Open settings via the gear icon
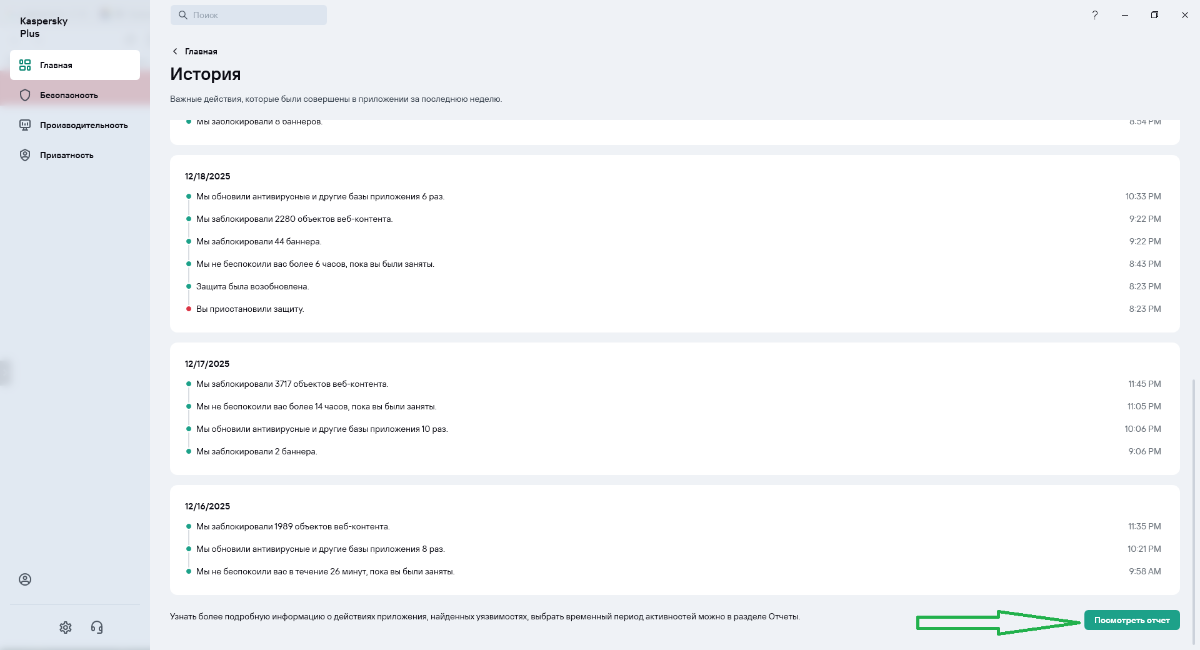 pos(65,627)
